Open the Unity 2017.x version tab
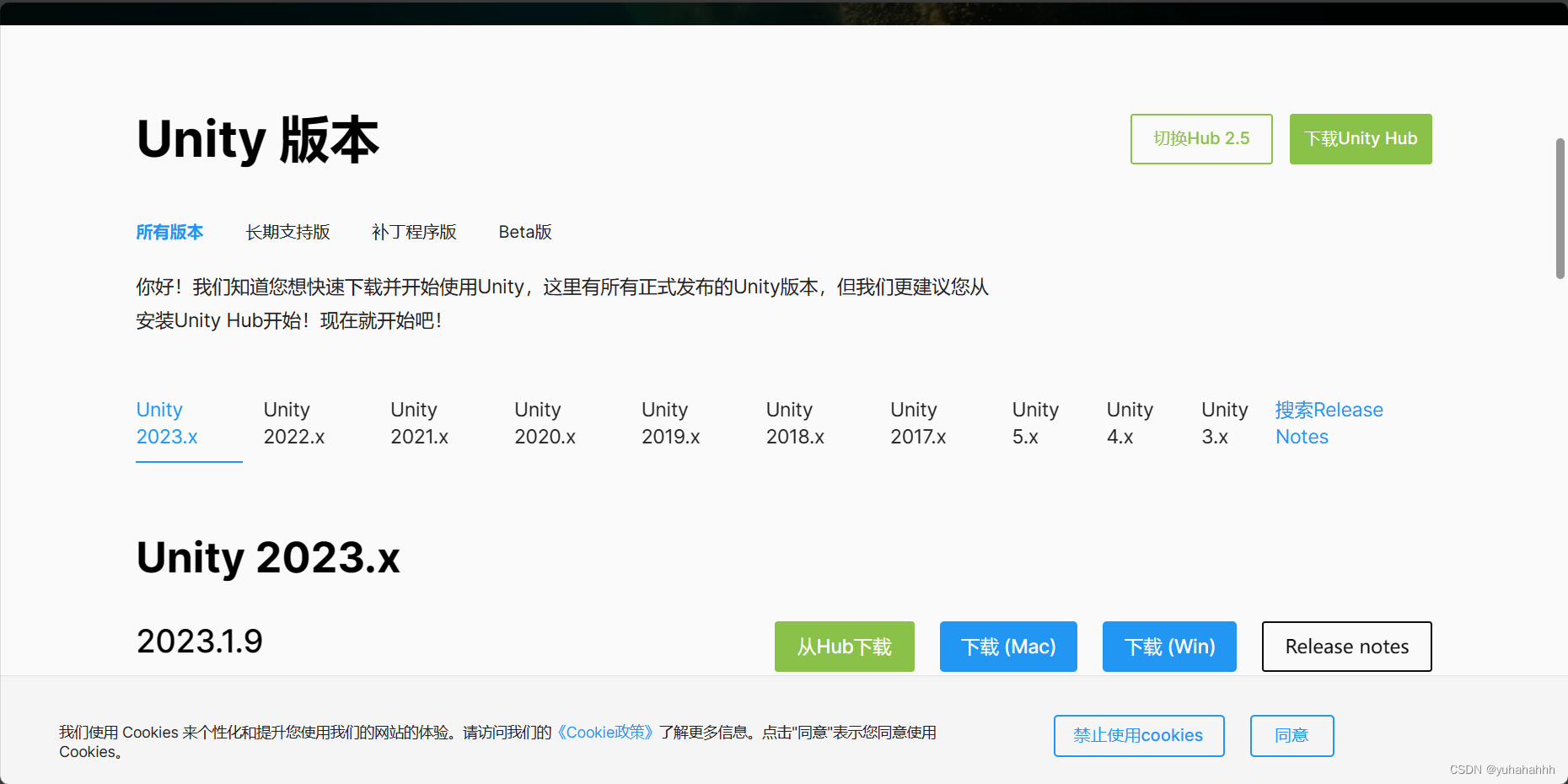 coord(918,423)
